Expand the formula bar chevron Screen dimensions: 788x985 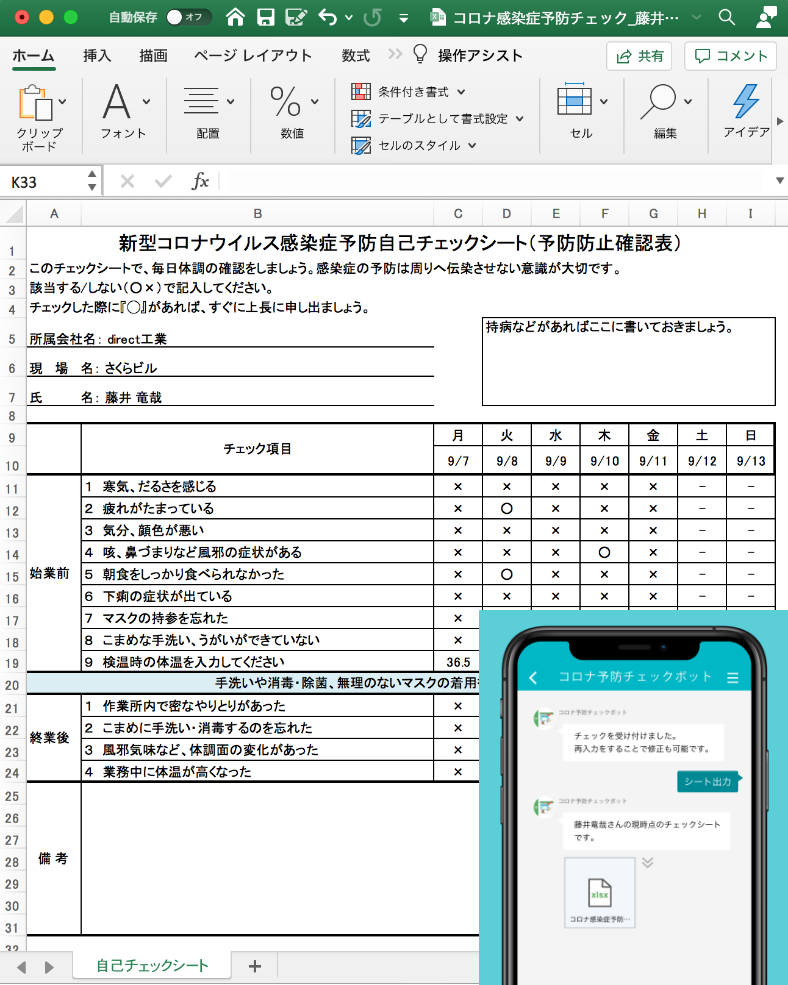779,181
